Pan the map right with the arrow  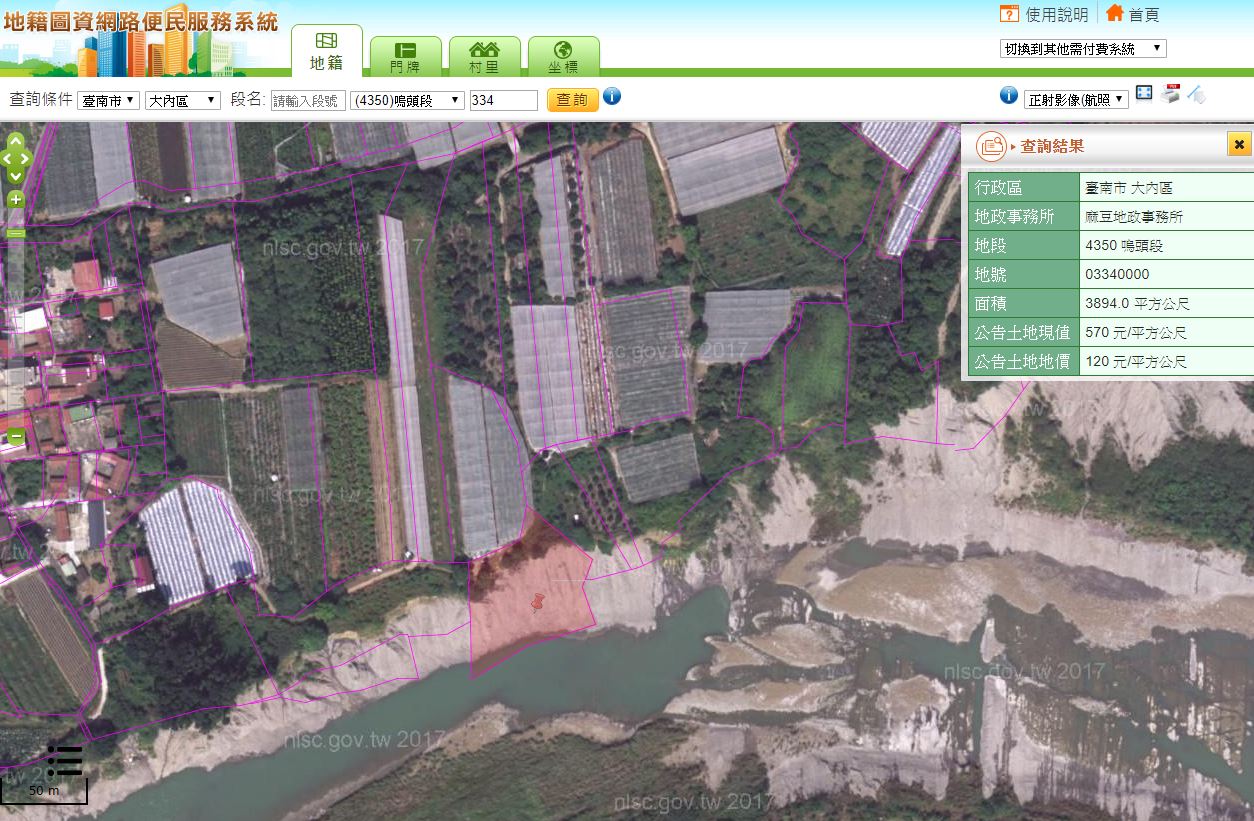pos(27,158)
